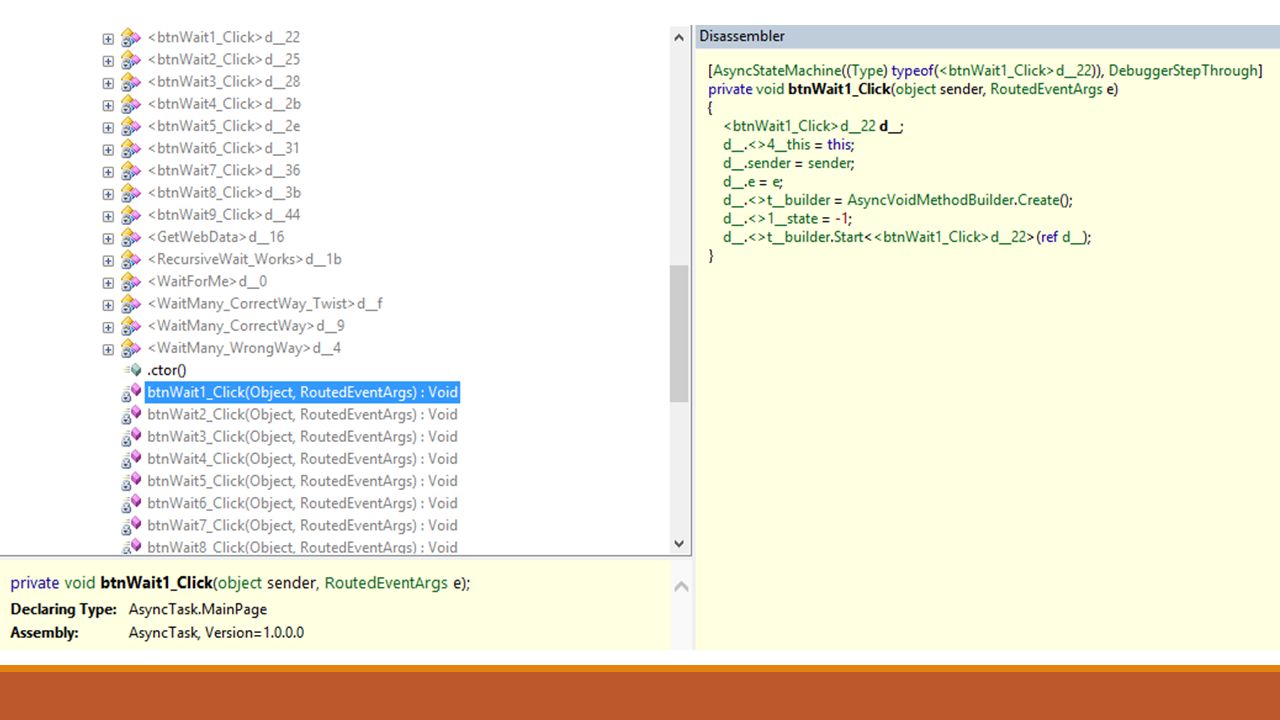Expand the <RecursiveWait_Works>d__1b node
This screenshot has height=720, width=1280.
tap(108, 260)
